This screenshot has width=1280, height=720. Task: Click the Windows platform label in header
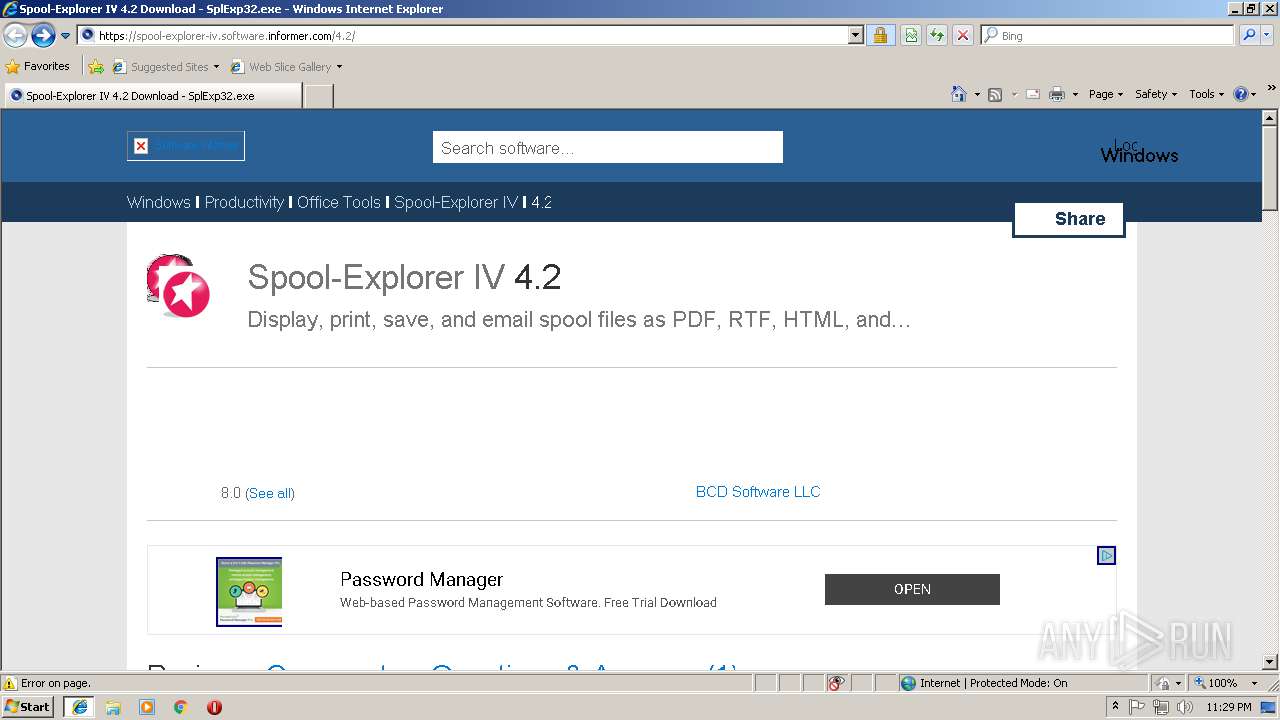coord(1139,155)
